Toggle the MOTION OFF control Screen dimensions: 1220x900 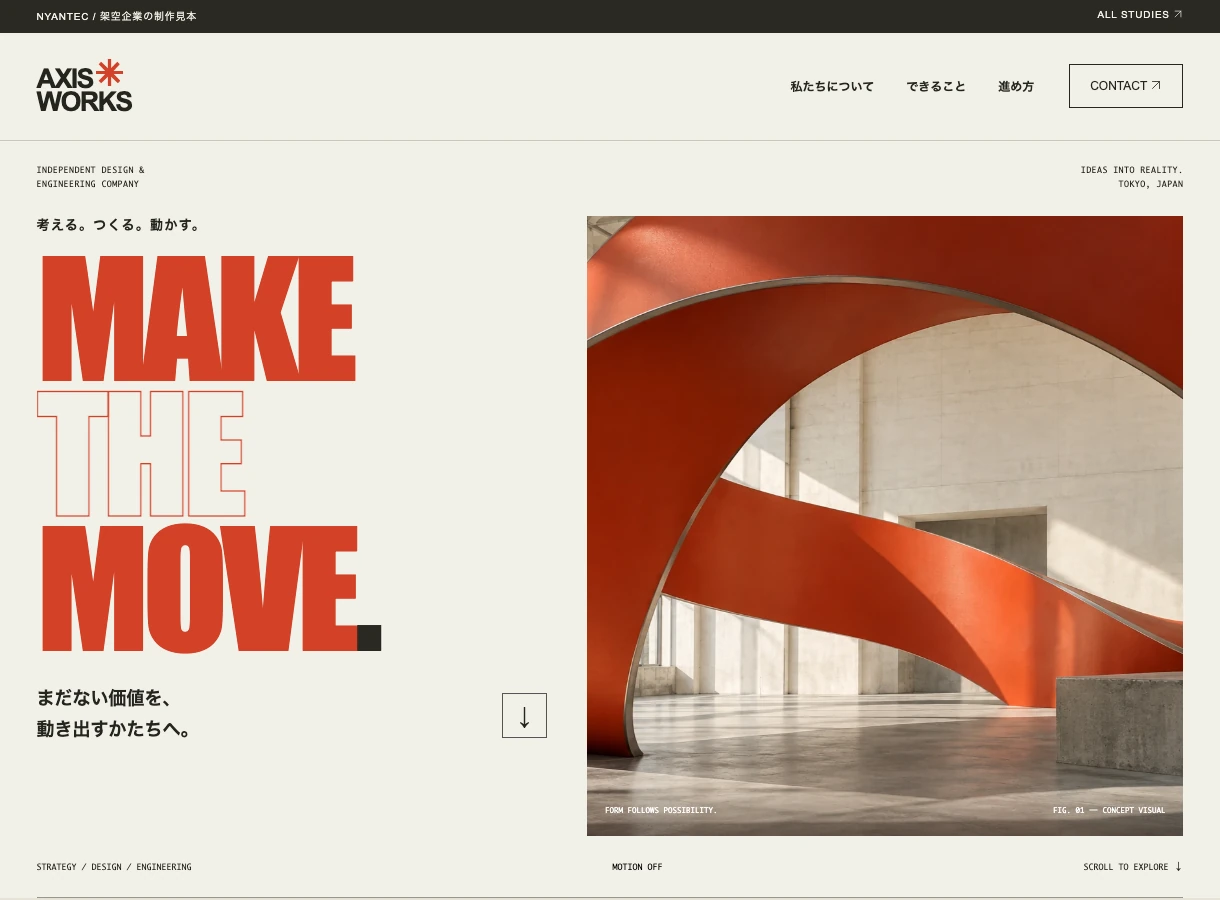(x=637, y=867)
